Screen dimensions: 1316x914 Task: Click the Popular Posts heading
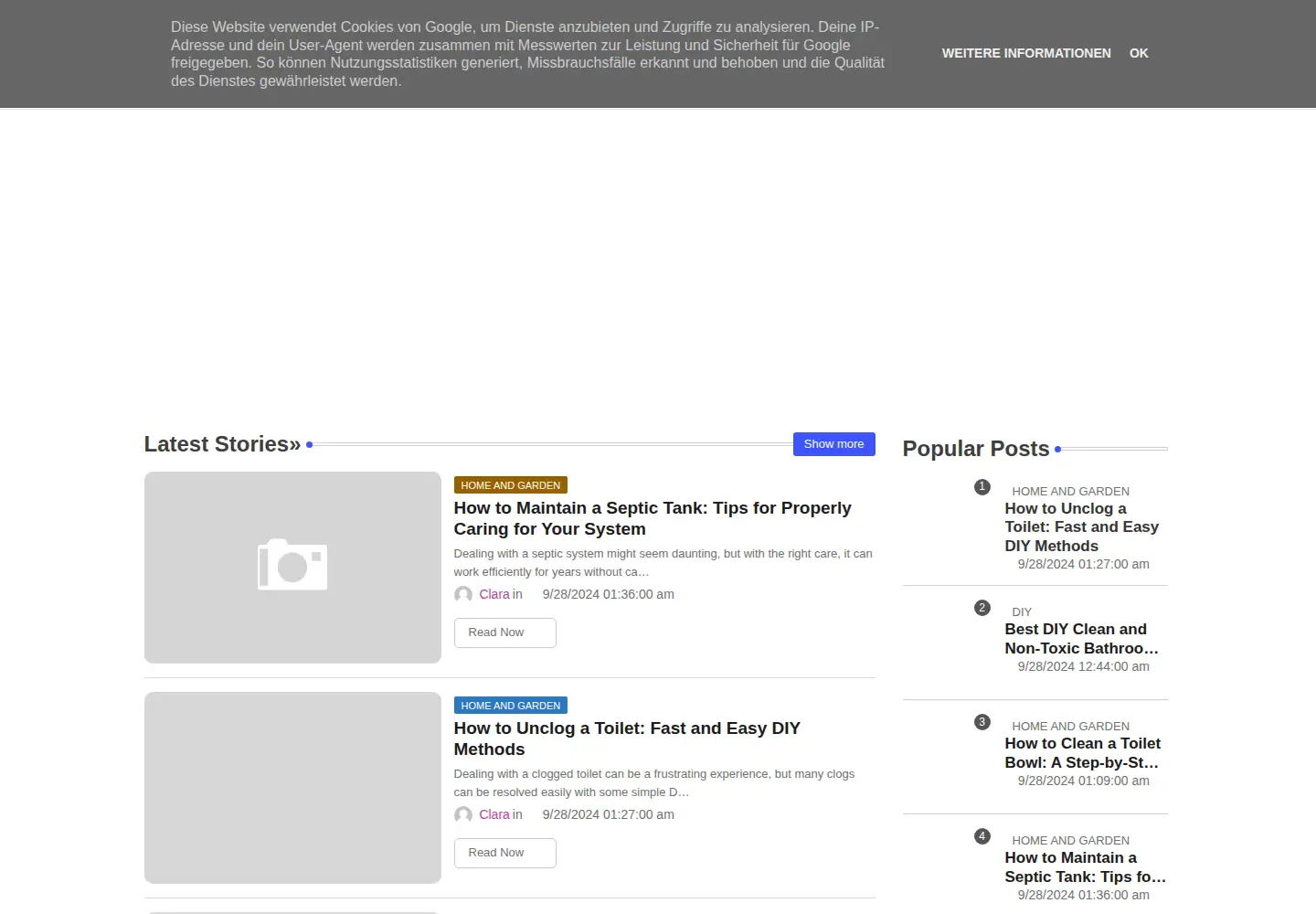(x=976, y=449)
